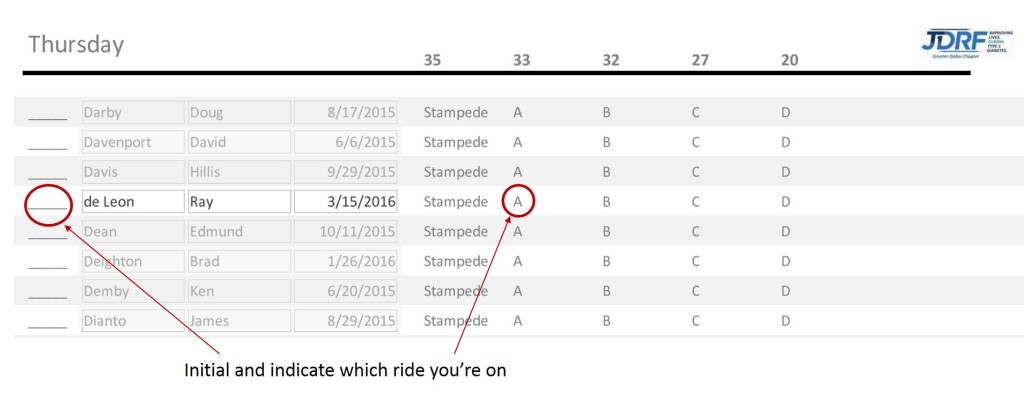The image size is (1024, 394).
Task: Click the Thursday heading
Action: point(76,44)
